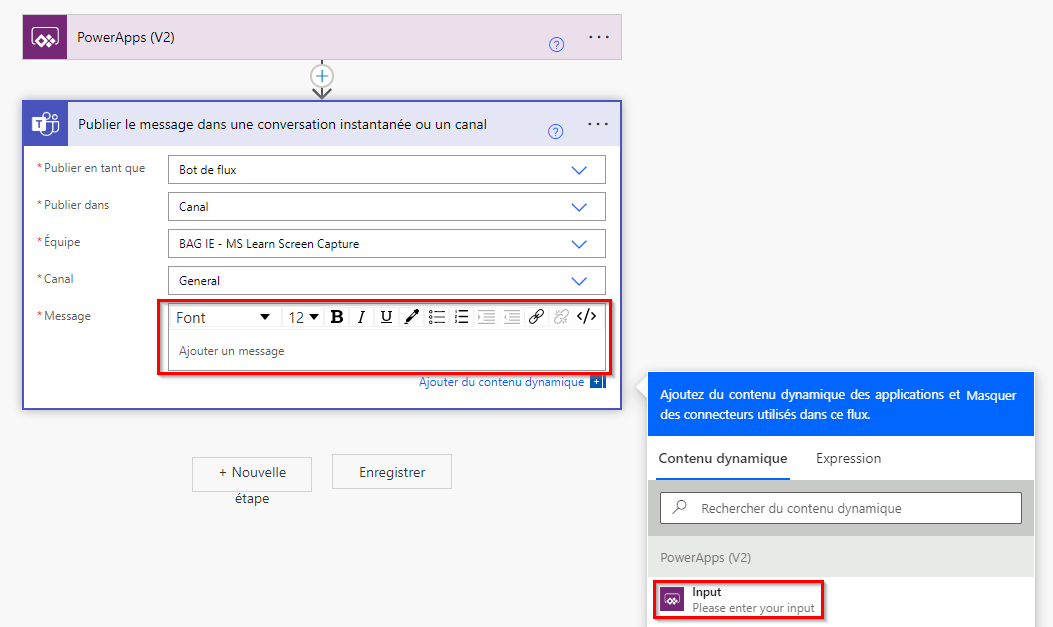Click the dynamic content plus icon

[597, 382]
